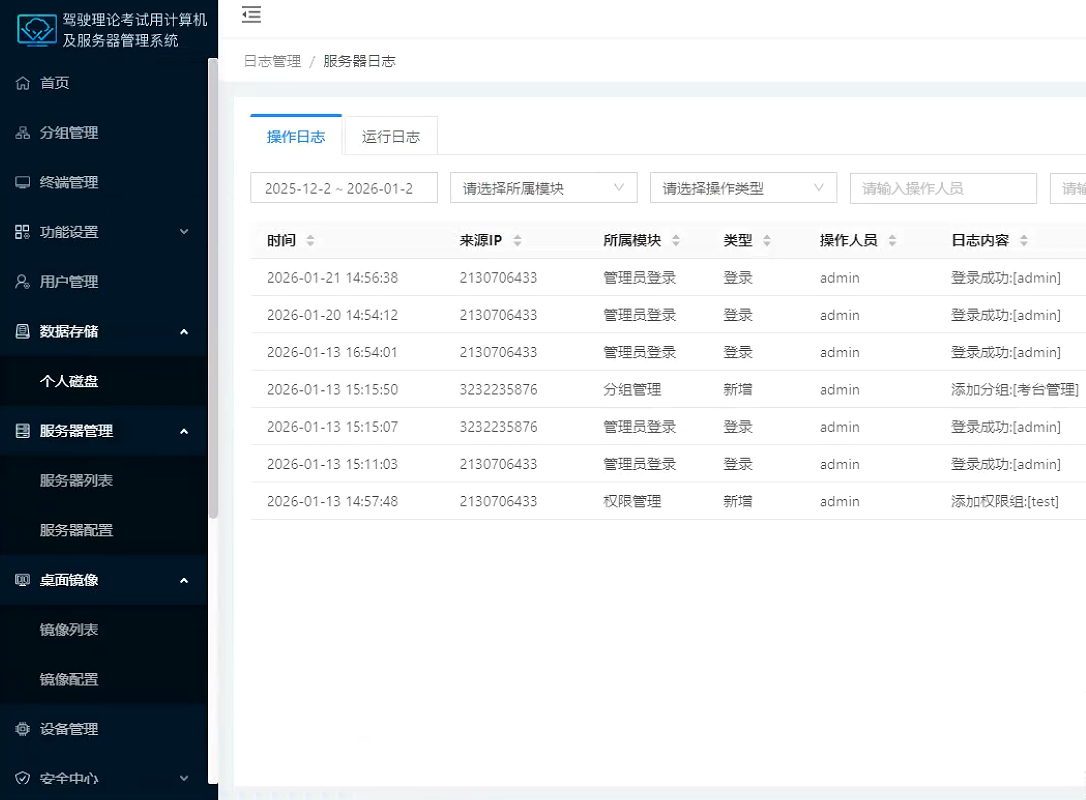Viewport: 1086px width, 800px height.
Task: Sort the table by the 类型 sort arrows
Action: 767,240
